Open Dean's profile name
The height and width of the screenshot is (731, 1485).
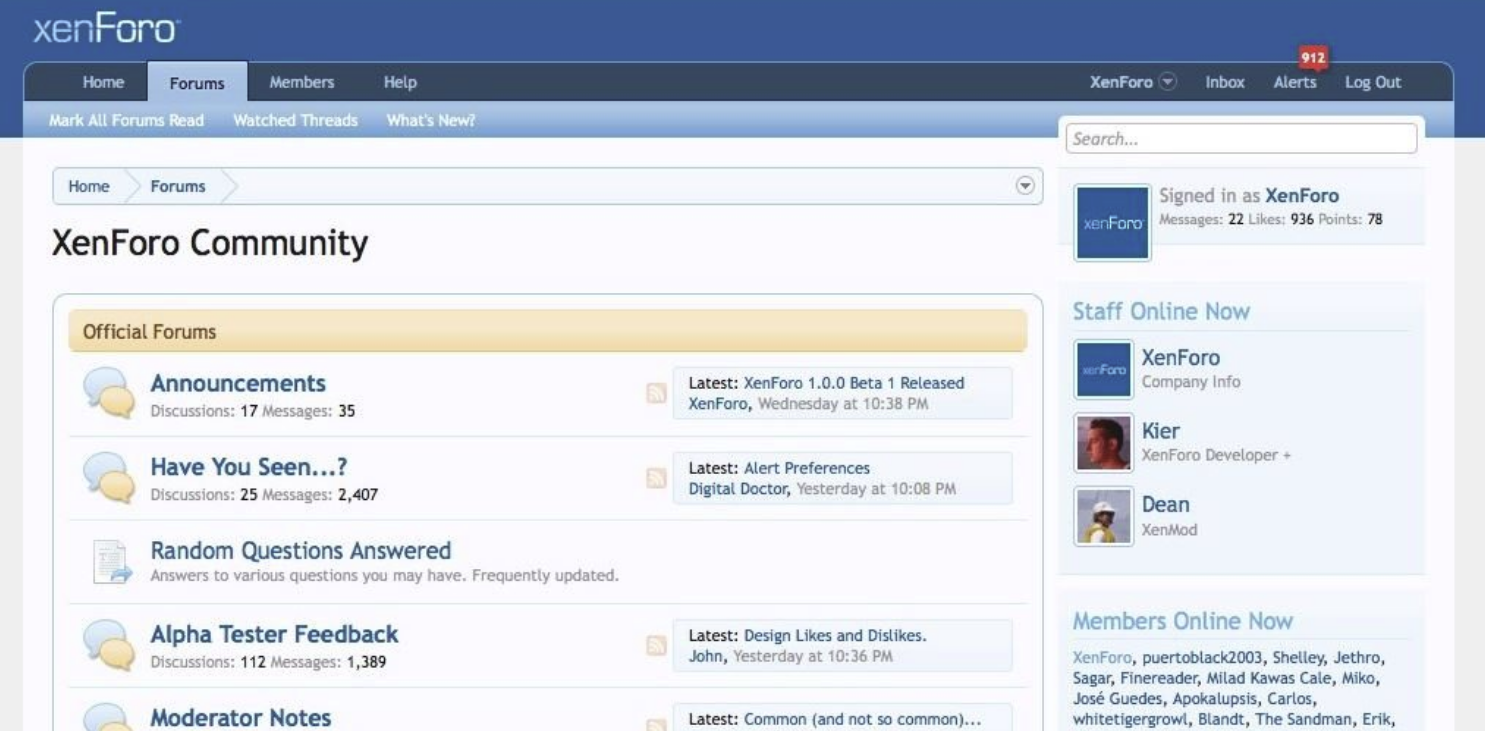1166,504
